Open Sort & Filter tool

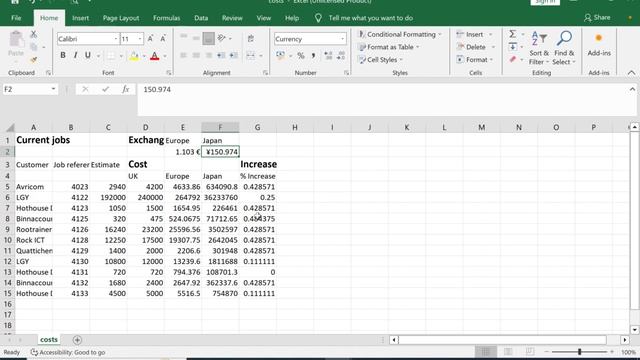click(539, 48)
